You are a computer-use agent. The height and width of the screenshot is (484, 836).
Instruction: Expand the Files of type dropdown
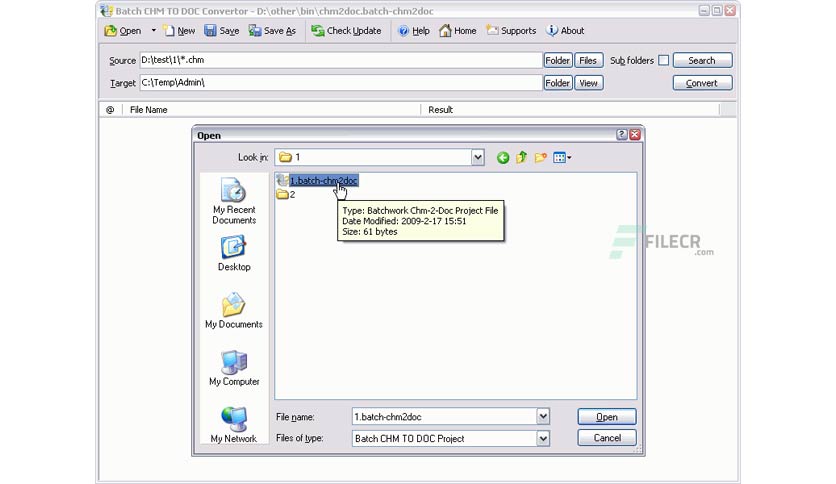543,438
